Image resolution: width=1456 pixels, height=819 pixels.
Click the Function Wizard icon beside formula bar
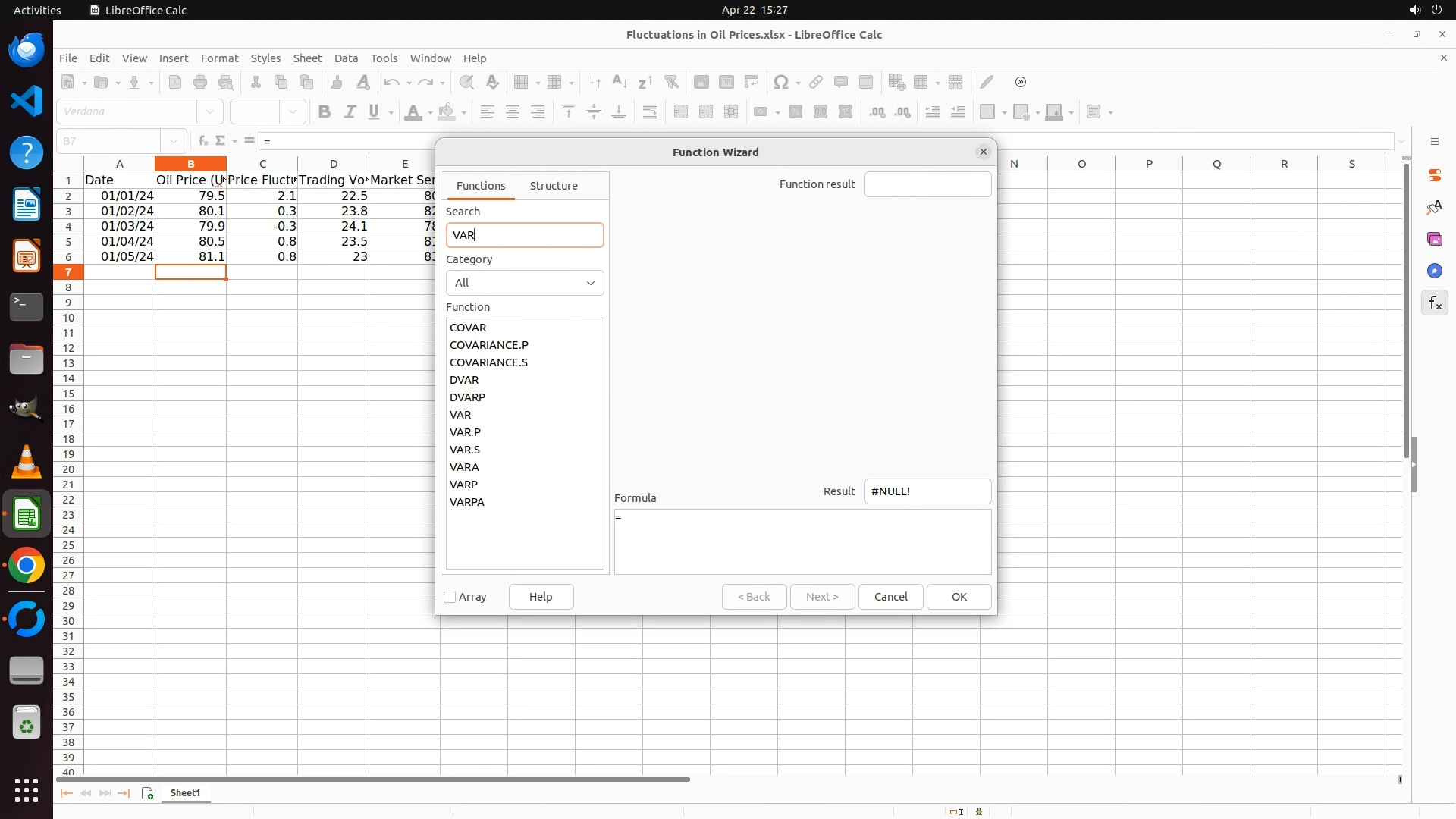(203, 141)
